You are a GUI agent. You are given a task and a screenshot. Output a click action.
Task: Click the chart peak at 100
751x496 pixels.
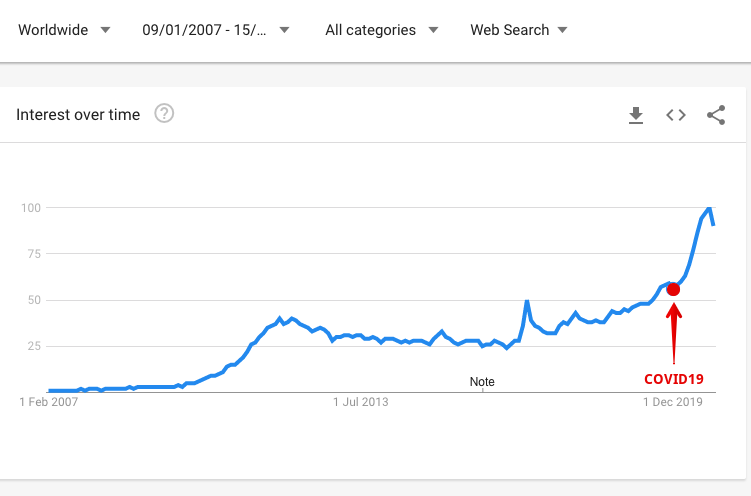click(709, 208)
